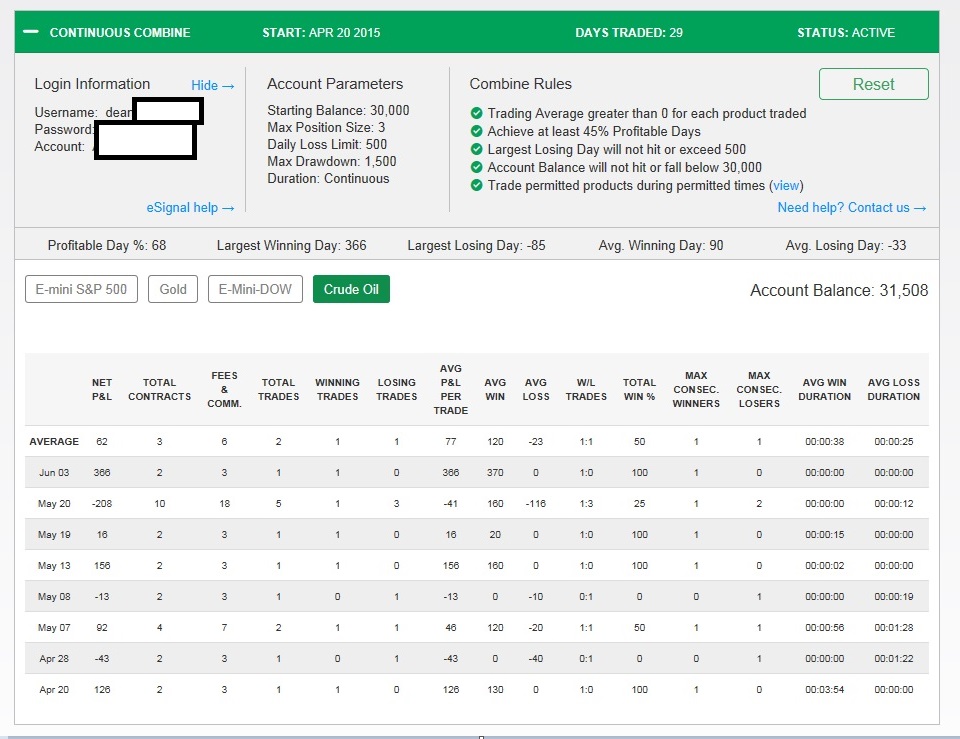Click the check icon for Account Balance rule
The width and height of the screenshot is (960, 739).
point(477,168)
